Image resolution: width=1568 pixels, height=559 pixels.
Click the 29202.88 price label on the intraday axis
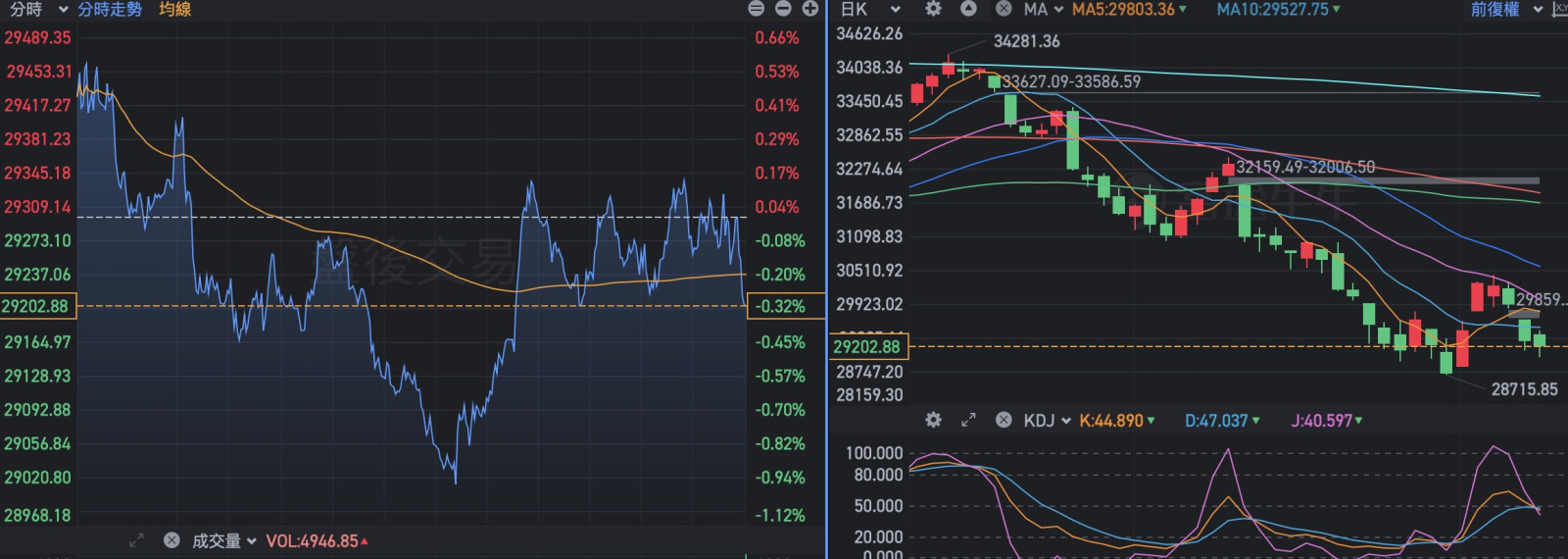(x=36, y=306)
